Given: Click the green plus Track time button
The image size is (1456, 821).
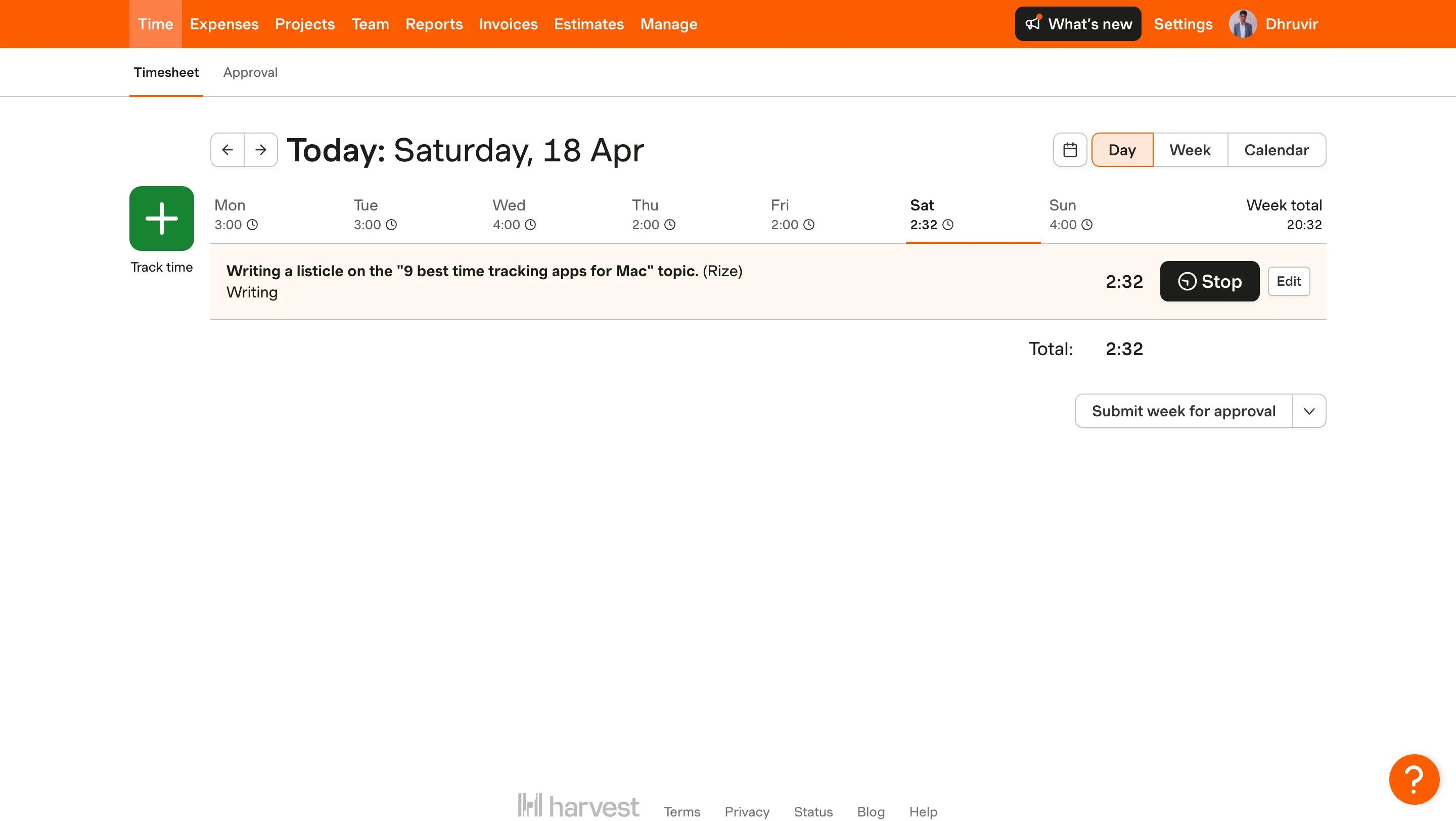Looking at the screenshot, I should click(x=162, y=218).
